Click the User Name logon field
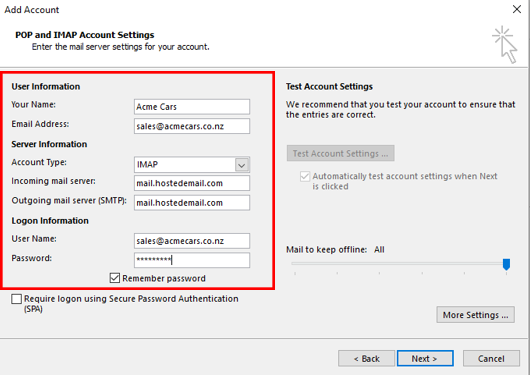Image resolution: width=530 pixels, height=376 pixels. click(192, 241)
